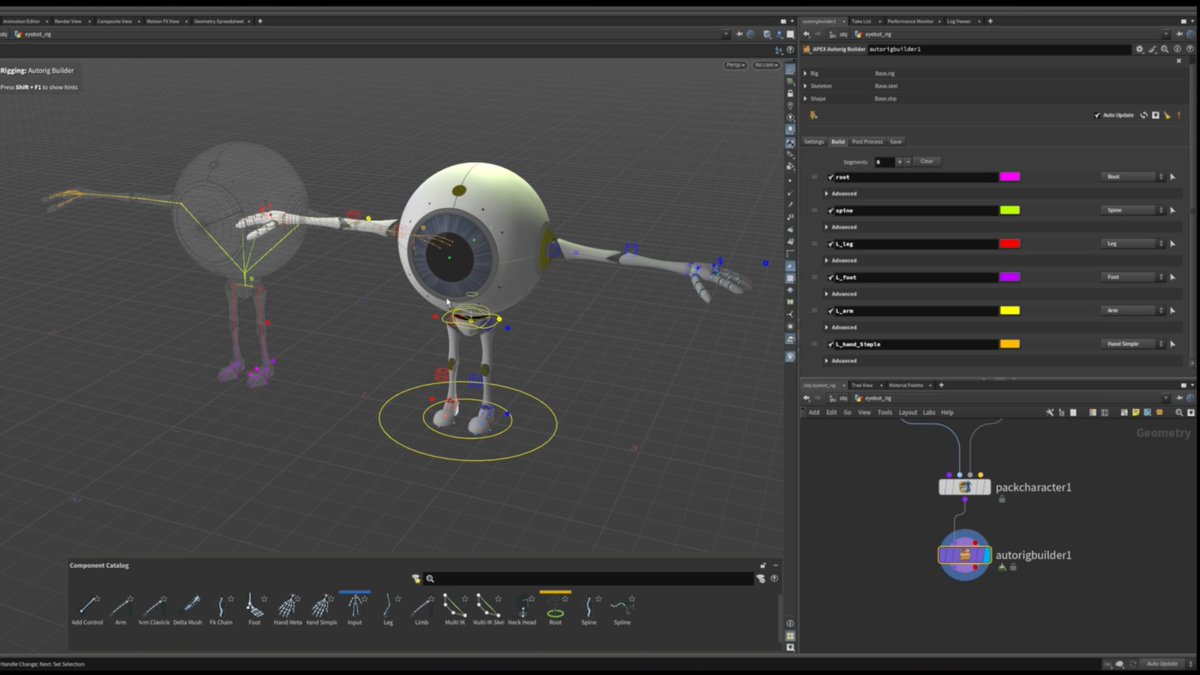Click the Clear segments button
Viewport: 1200px width, 675px height.
927,161
